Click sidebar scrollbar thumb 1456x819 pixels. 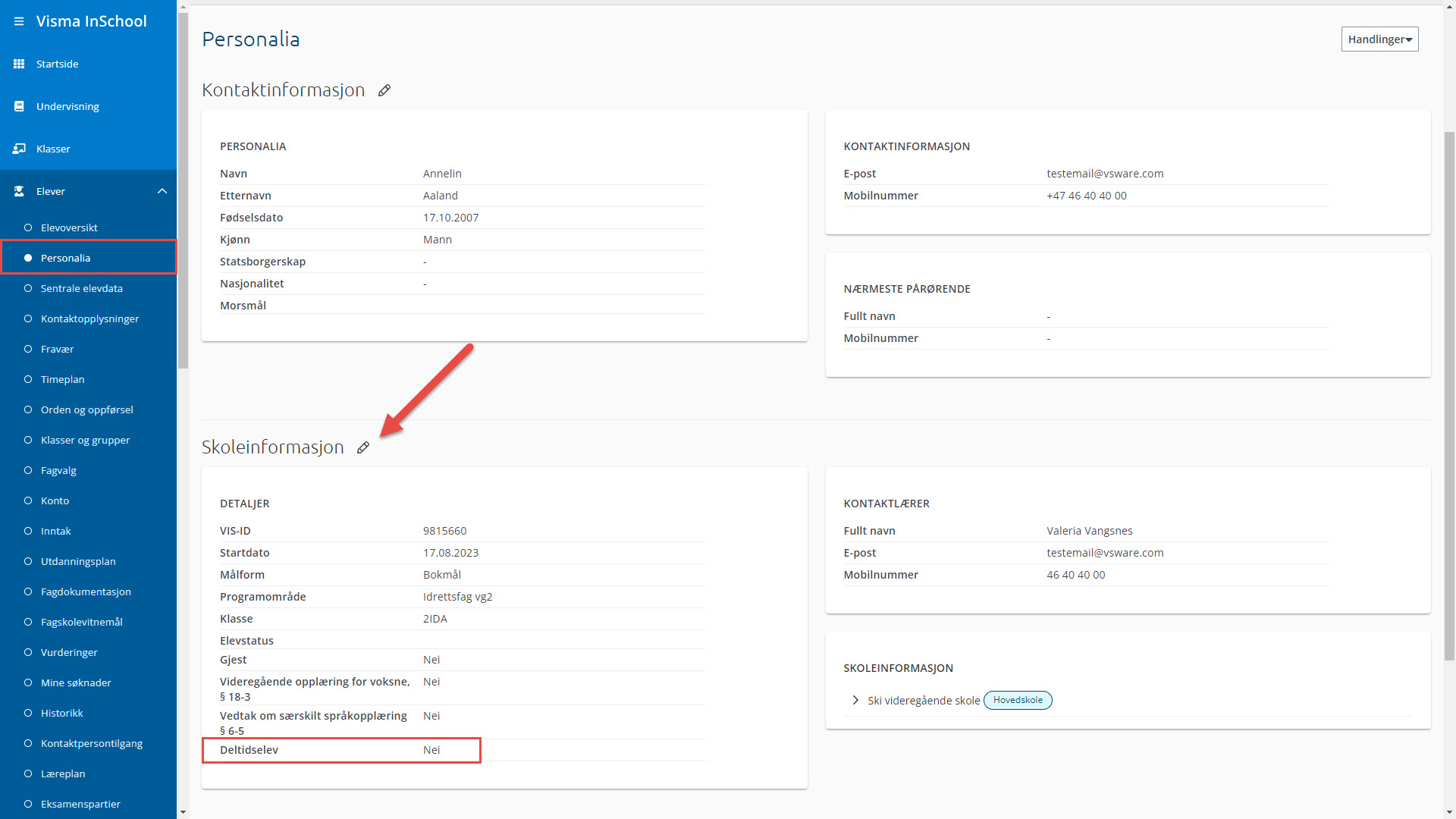pos(183,191)
